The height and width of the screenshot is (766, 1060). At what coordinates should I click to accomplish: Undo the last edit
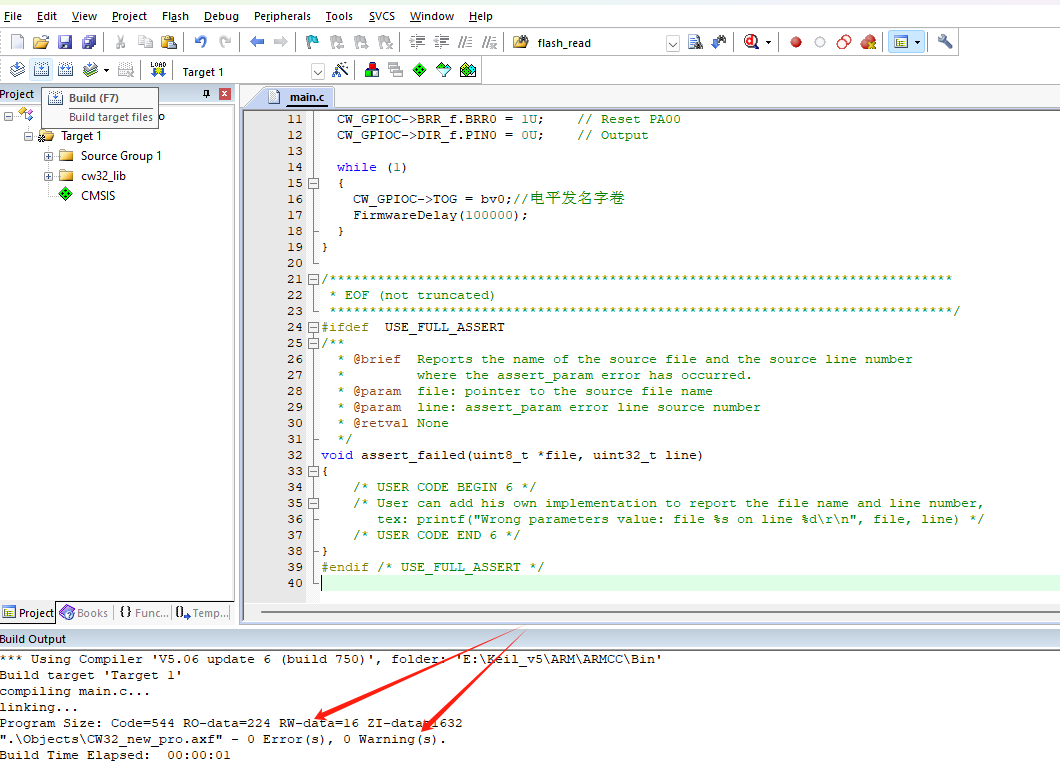[x=201, y=43]
